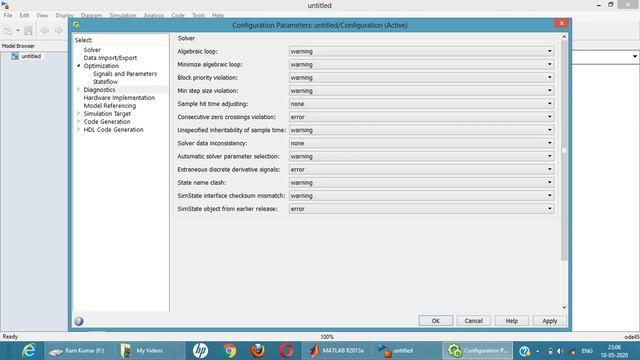
Task: Open the State name clash dropdown
Action: click(x=421, y=182)
